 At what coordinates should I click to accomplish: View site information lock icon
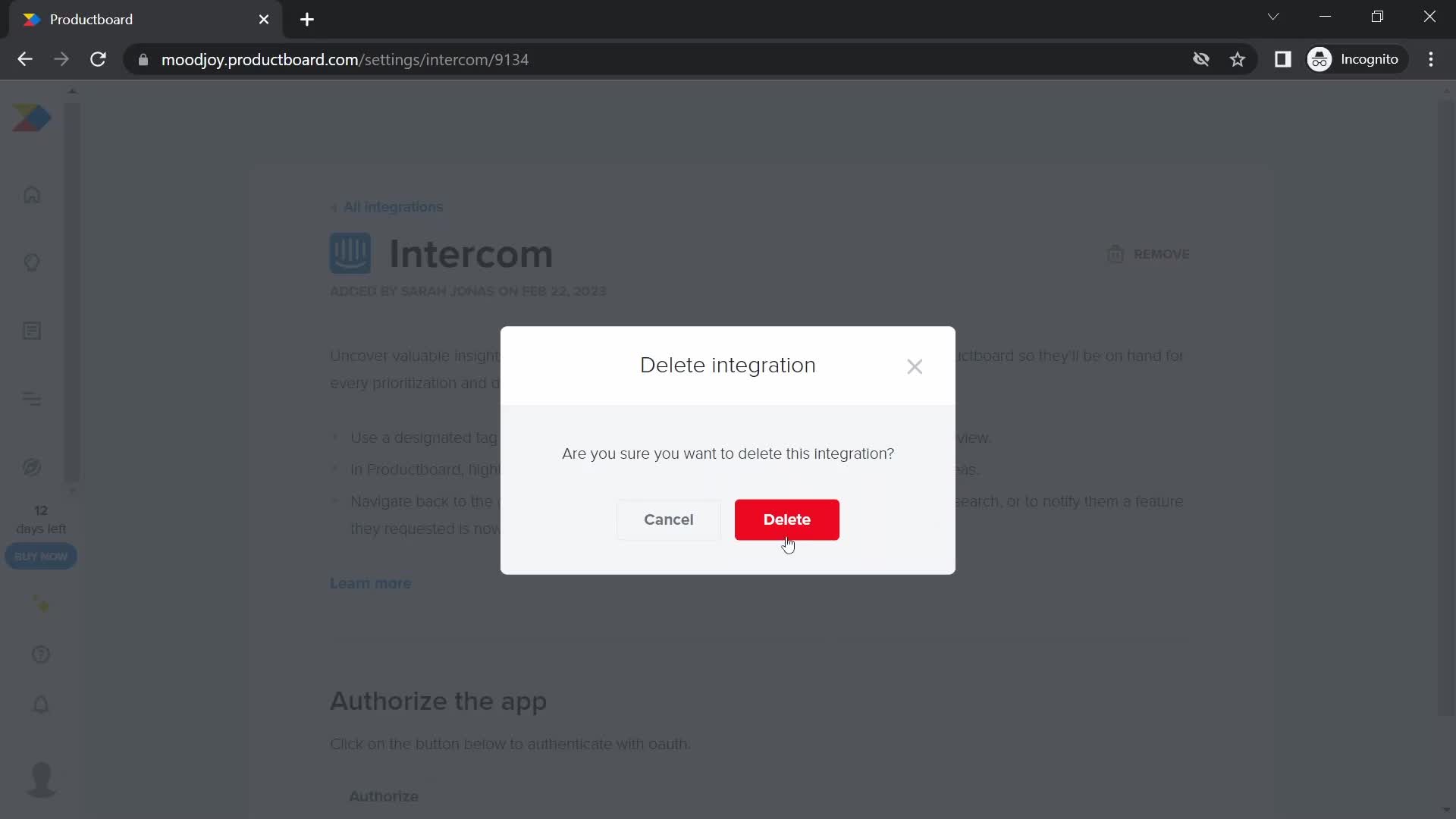pos(143,59)
